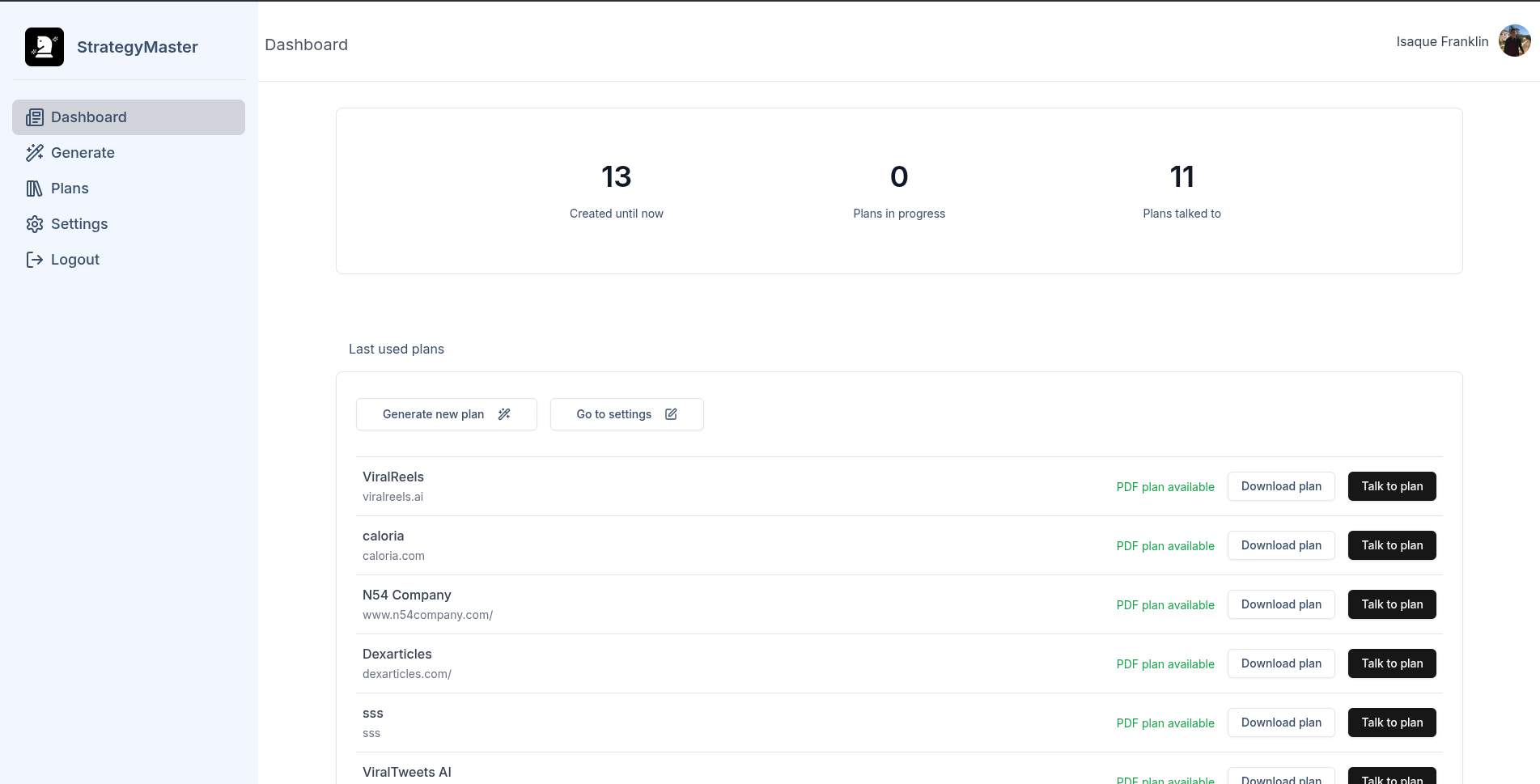Click edit pencil icon in Go to settings

(x=671, y=414)
